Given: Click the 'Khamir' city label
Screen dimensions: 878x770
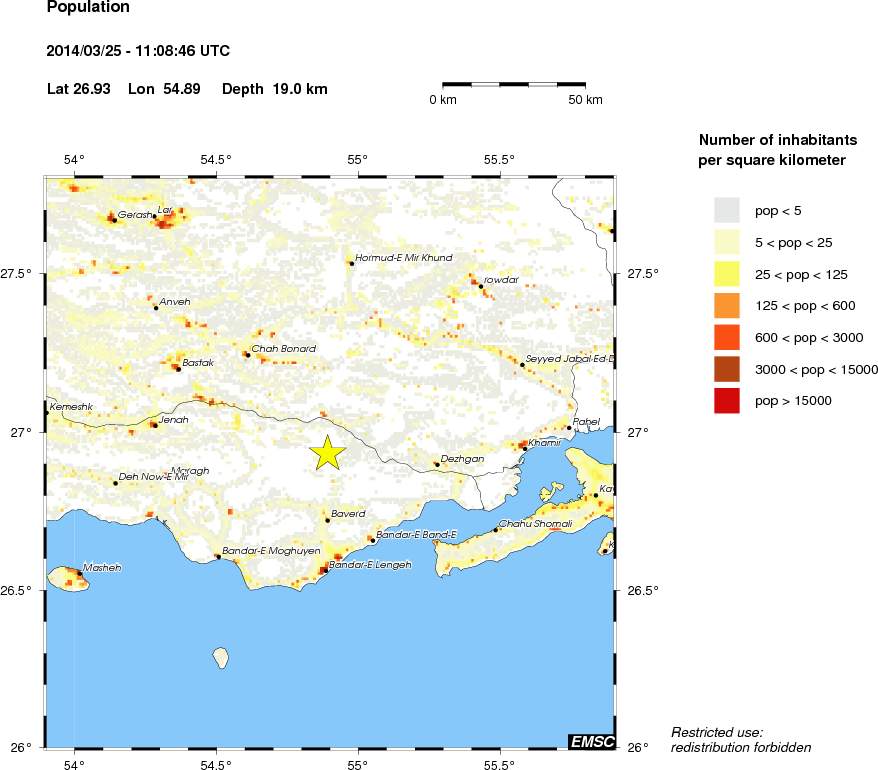Looking at the screenshot, I should coord(544,443).
